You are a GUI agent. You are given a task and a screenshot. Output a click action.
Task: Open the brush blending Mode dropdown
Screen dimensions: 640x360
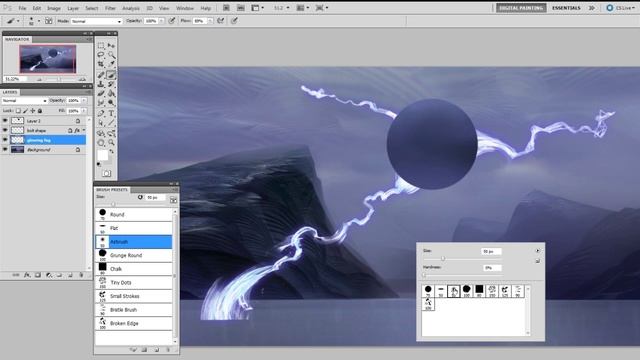(x=97, y=21)
